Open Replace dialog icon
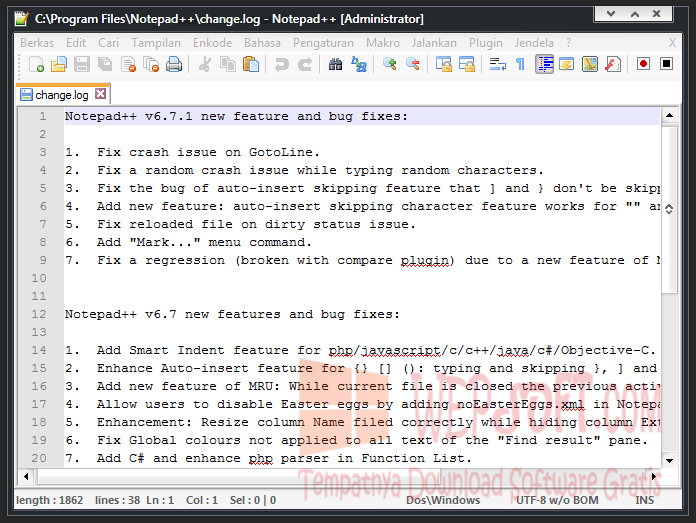The height and width of the screenshot is (523, 696). click(x=359, y=64)
